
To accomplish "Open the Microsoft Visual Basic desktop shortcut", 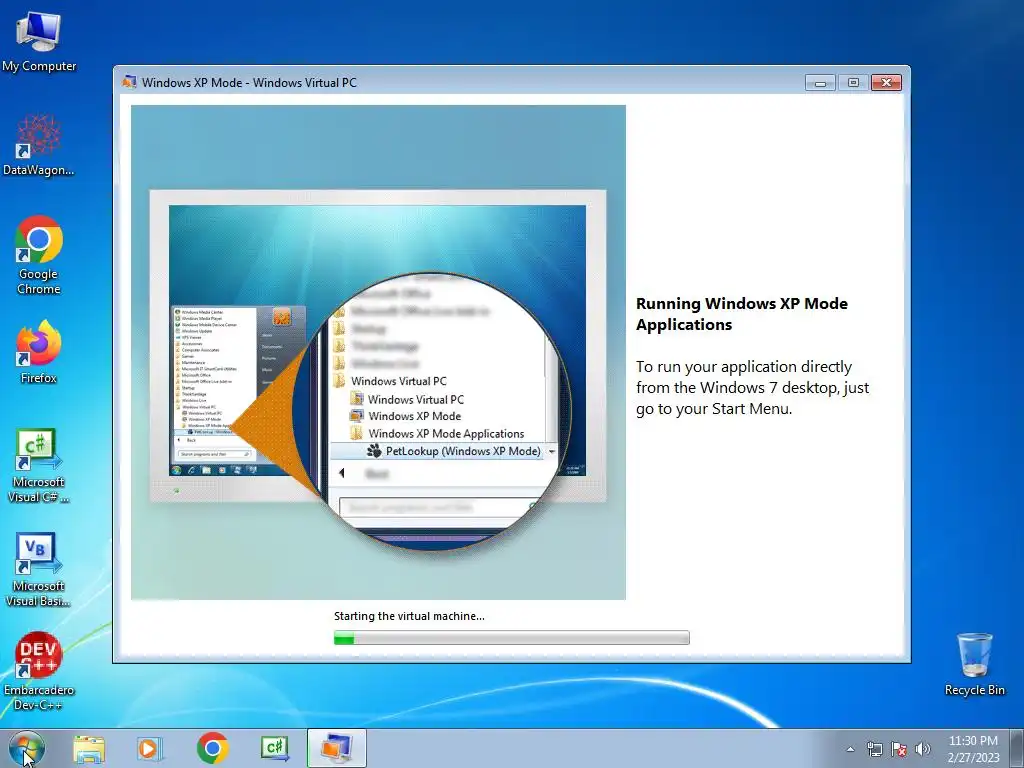I will click(x=39, y=569).
